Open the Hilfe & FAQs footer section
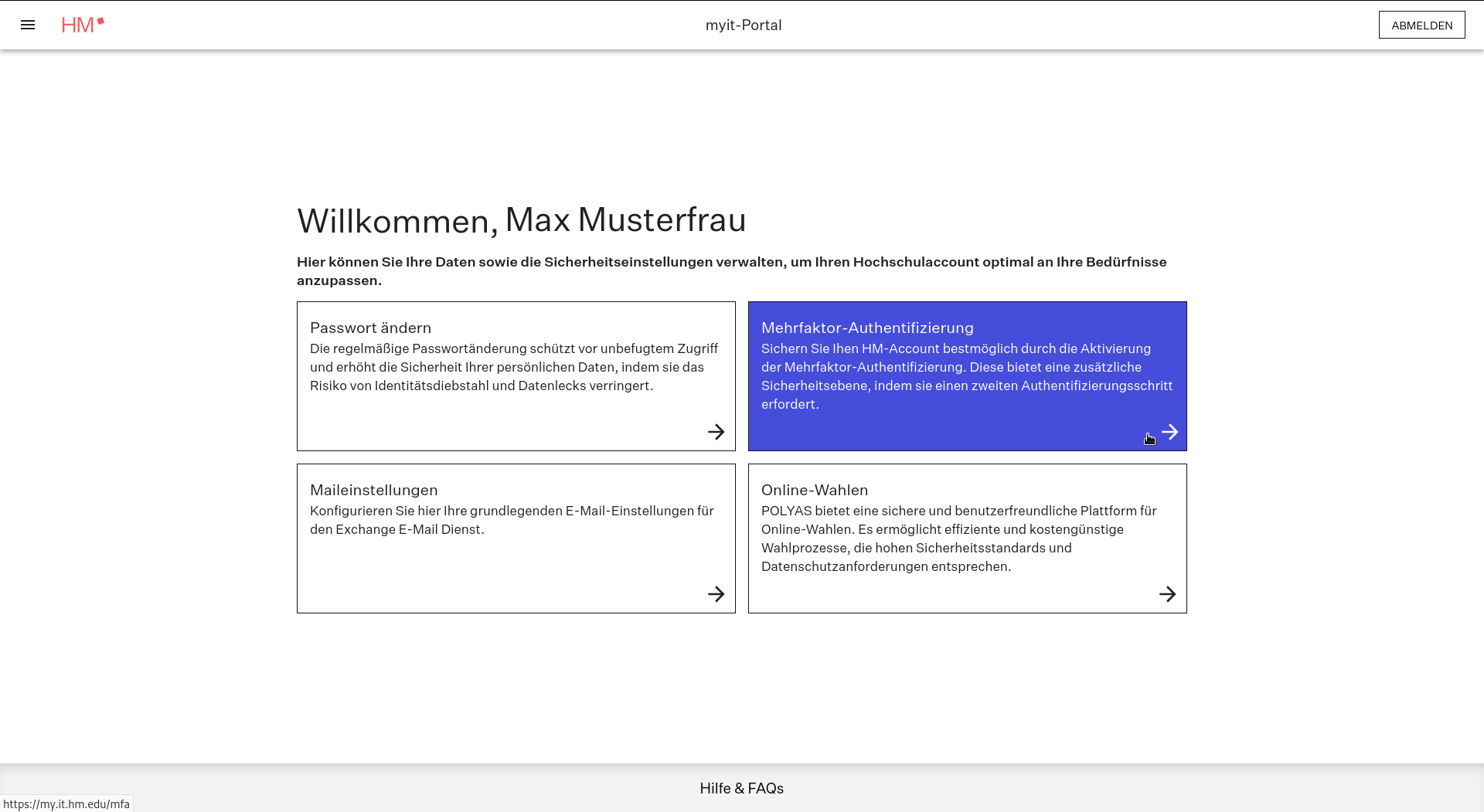Image resolution: width=1484 pixels, height=812 pixels. coord(741,788)
